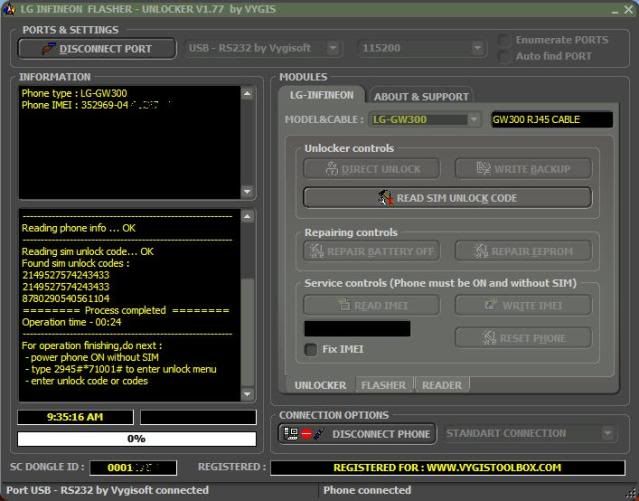Minimize the Flasher-Unlocker window
639x501 pixels.
coord(615,10)
